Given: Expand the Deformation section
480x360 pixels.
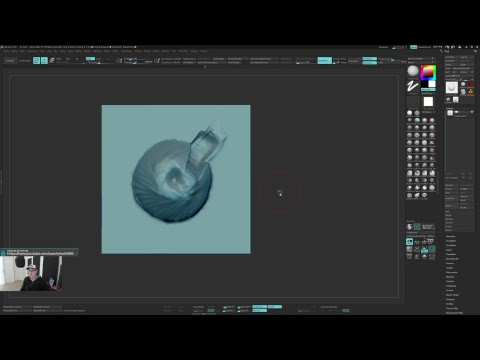Looking at the screenshot, I should (452, 272).
